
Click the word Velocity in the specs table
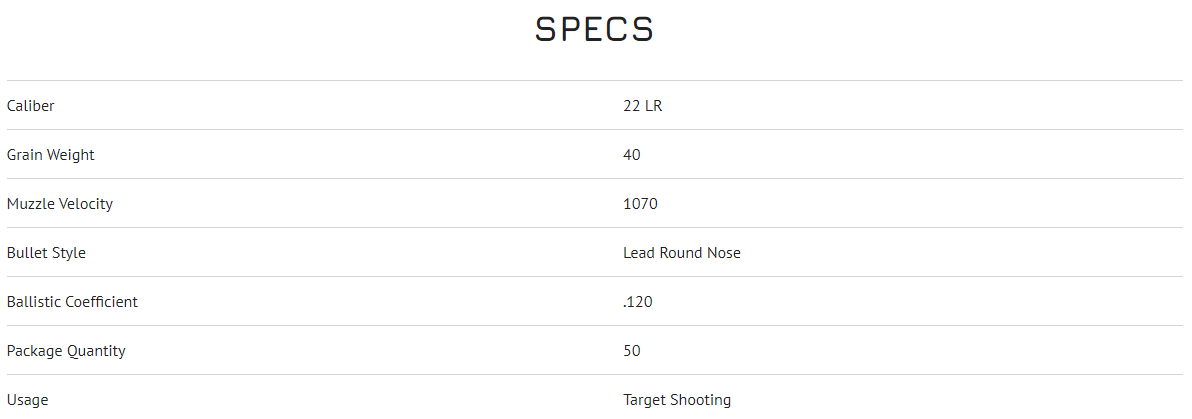tap(87, 204)
